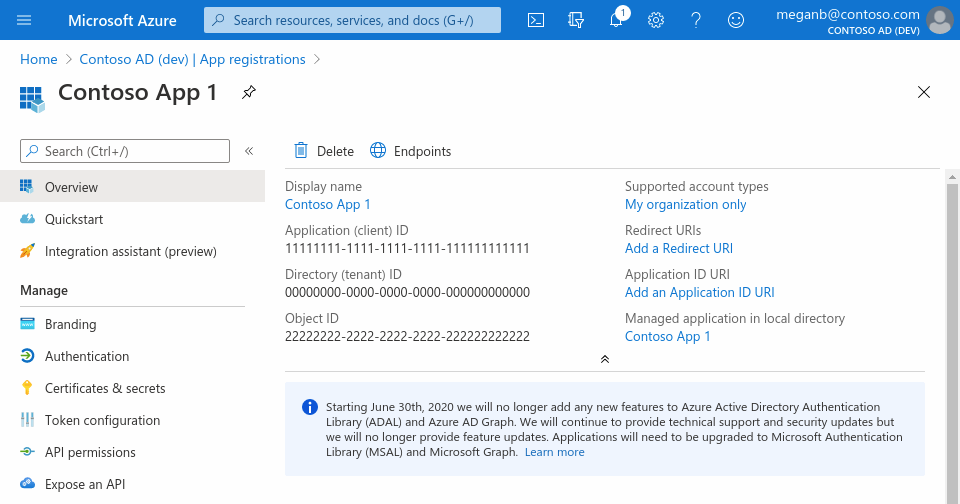Select Authentication in the Manage menu
Viewport: 960px width, 504px height.
[87, 356]
